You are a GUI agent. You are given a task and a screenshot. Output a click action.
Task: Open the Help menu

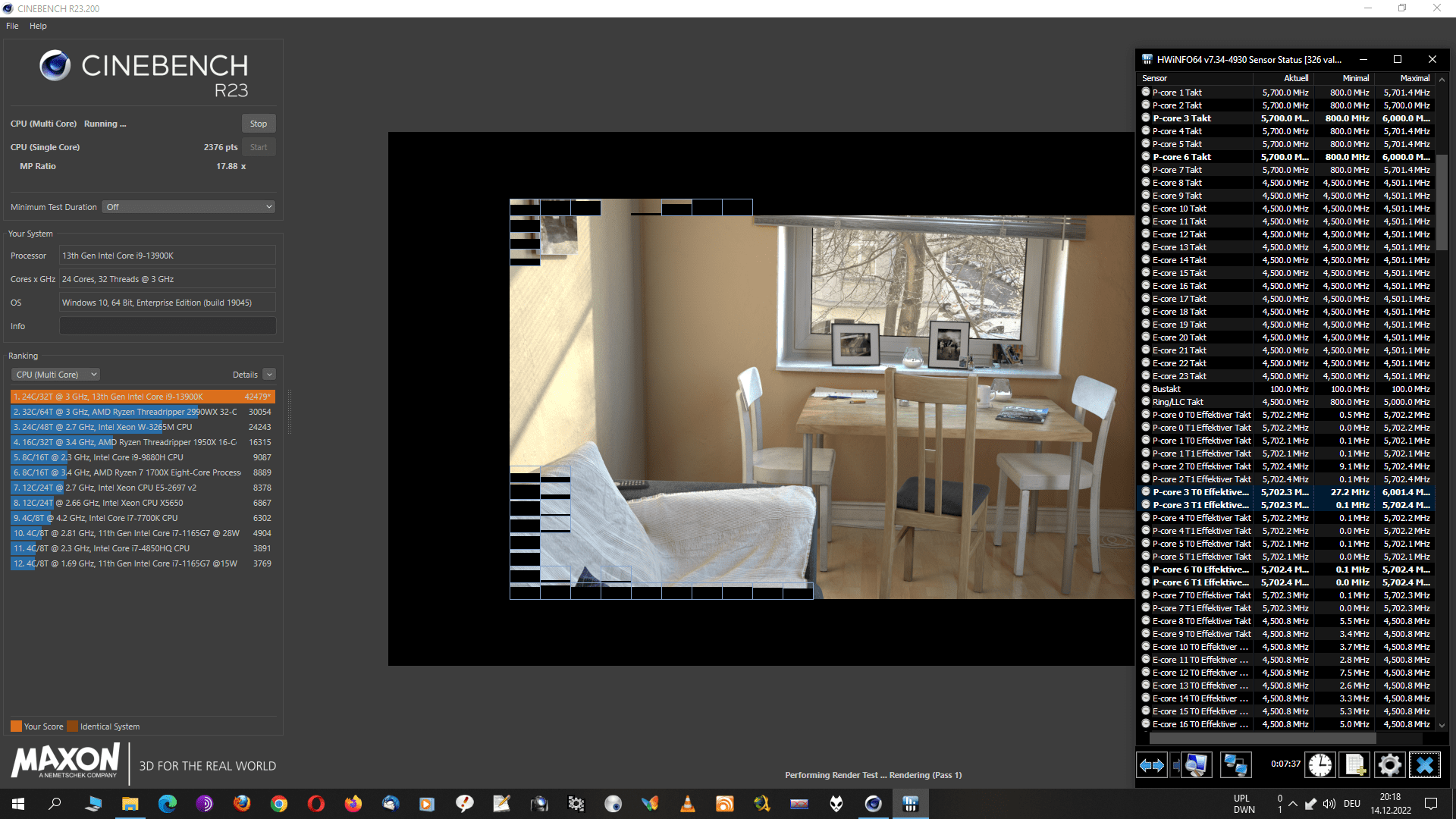click(38, 26)
